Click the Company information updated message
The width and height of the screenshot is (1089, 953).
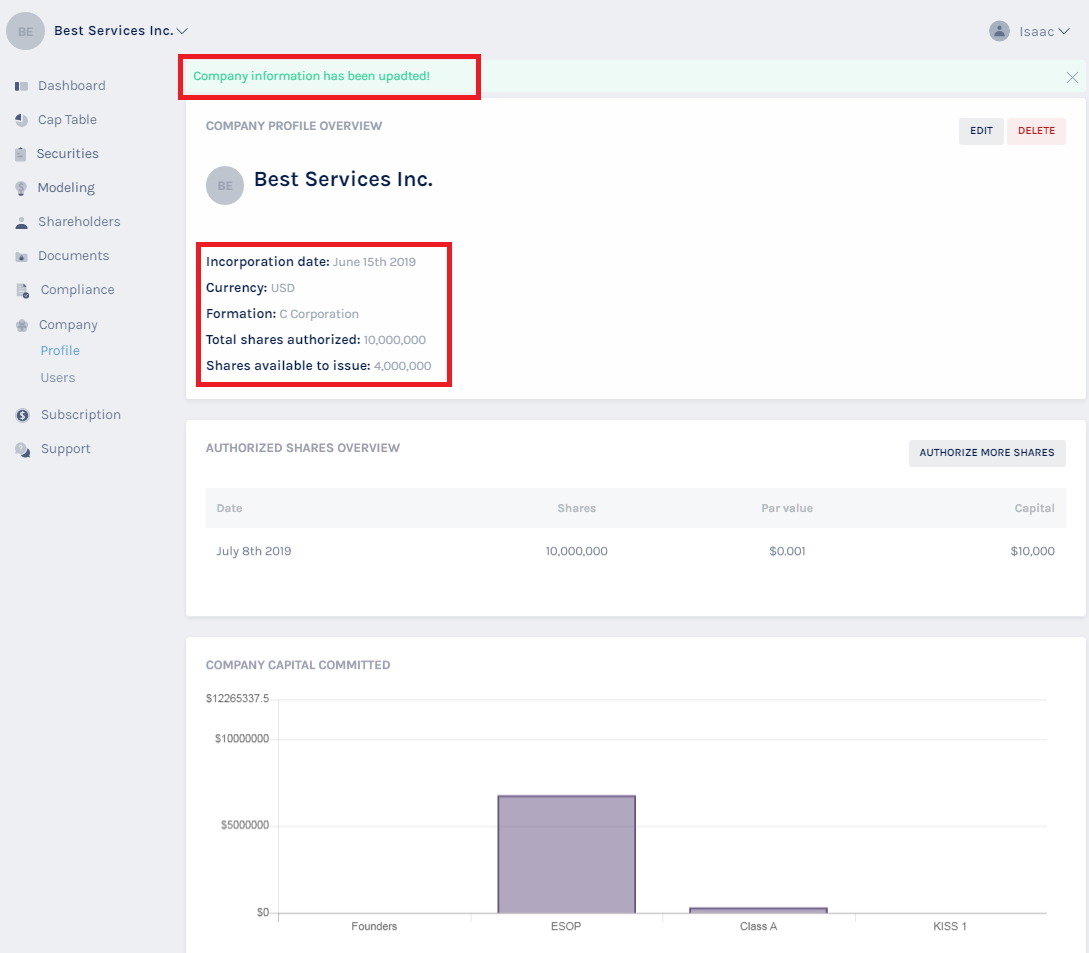[x=311, y=76]
